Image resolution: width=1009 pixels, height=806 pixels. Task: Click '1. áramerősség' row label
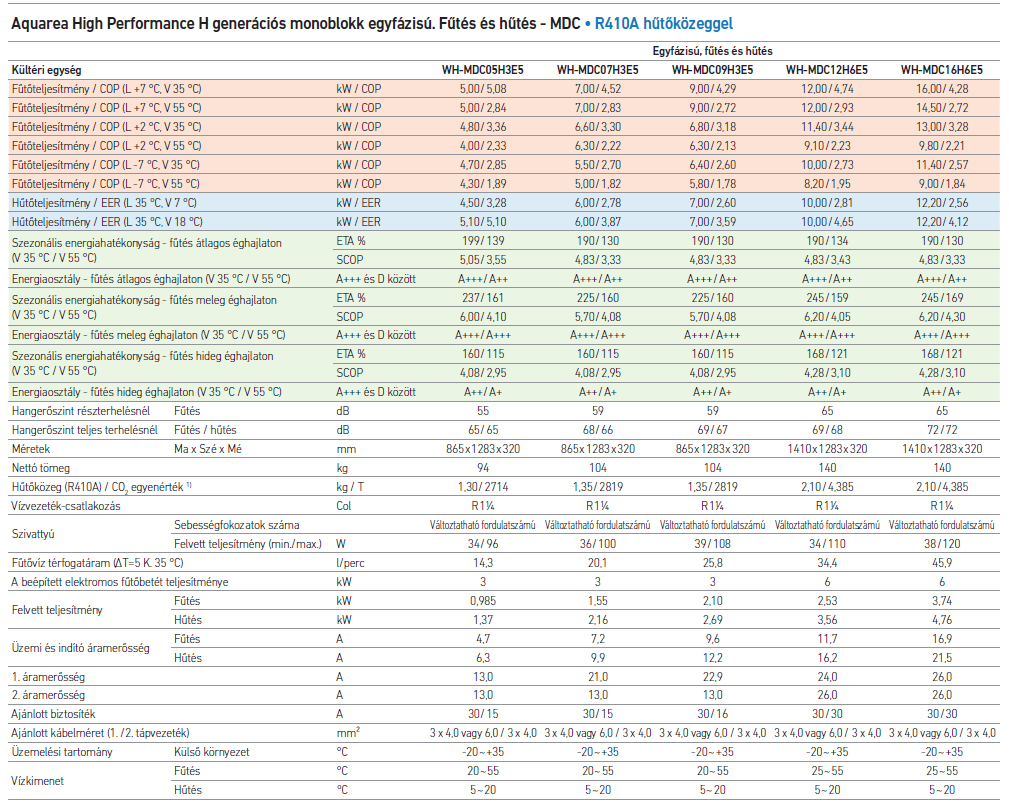click(x=48, y=677)
